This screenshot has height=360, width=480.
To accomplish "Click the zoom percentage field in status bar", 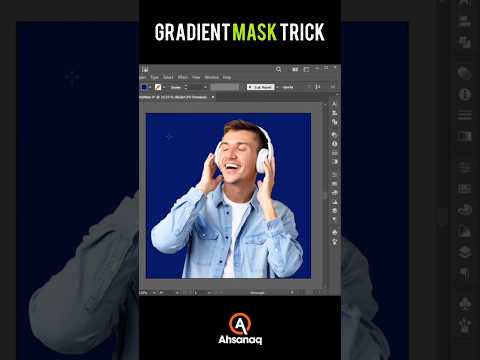I will 143,293.
